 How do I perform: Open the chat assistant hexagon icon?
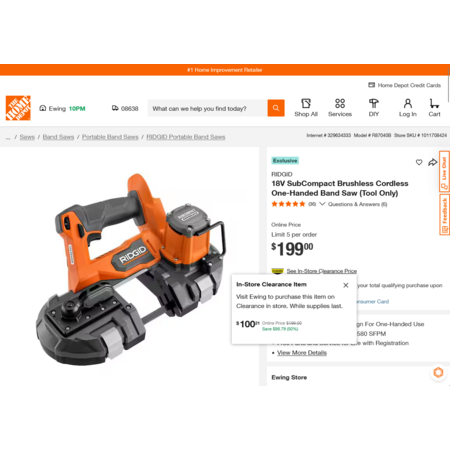pos(438,372)
